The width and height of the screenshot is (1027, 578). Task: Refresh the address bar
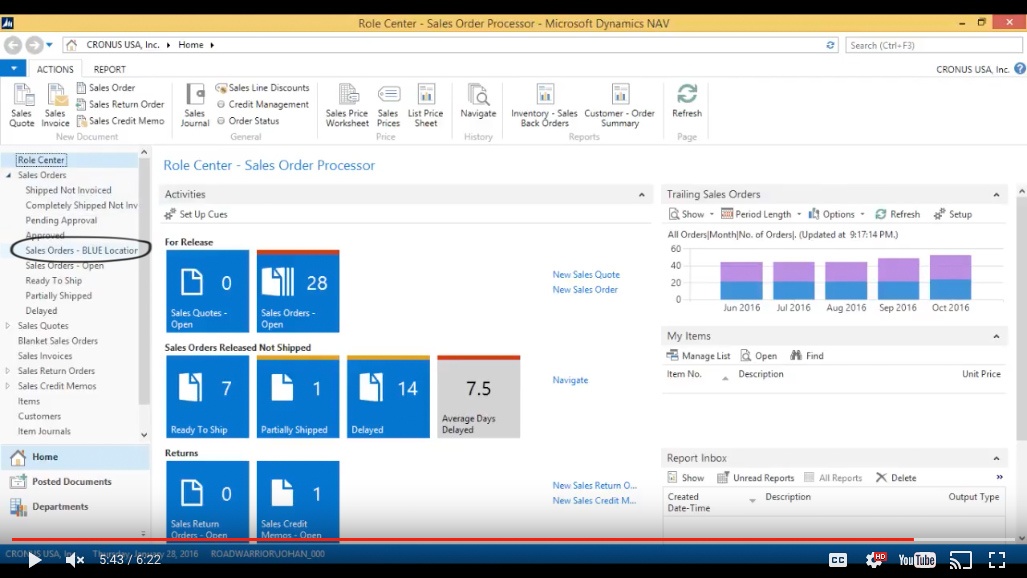click(x=830, y=45)
